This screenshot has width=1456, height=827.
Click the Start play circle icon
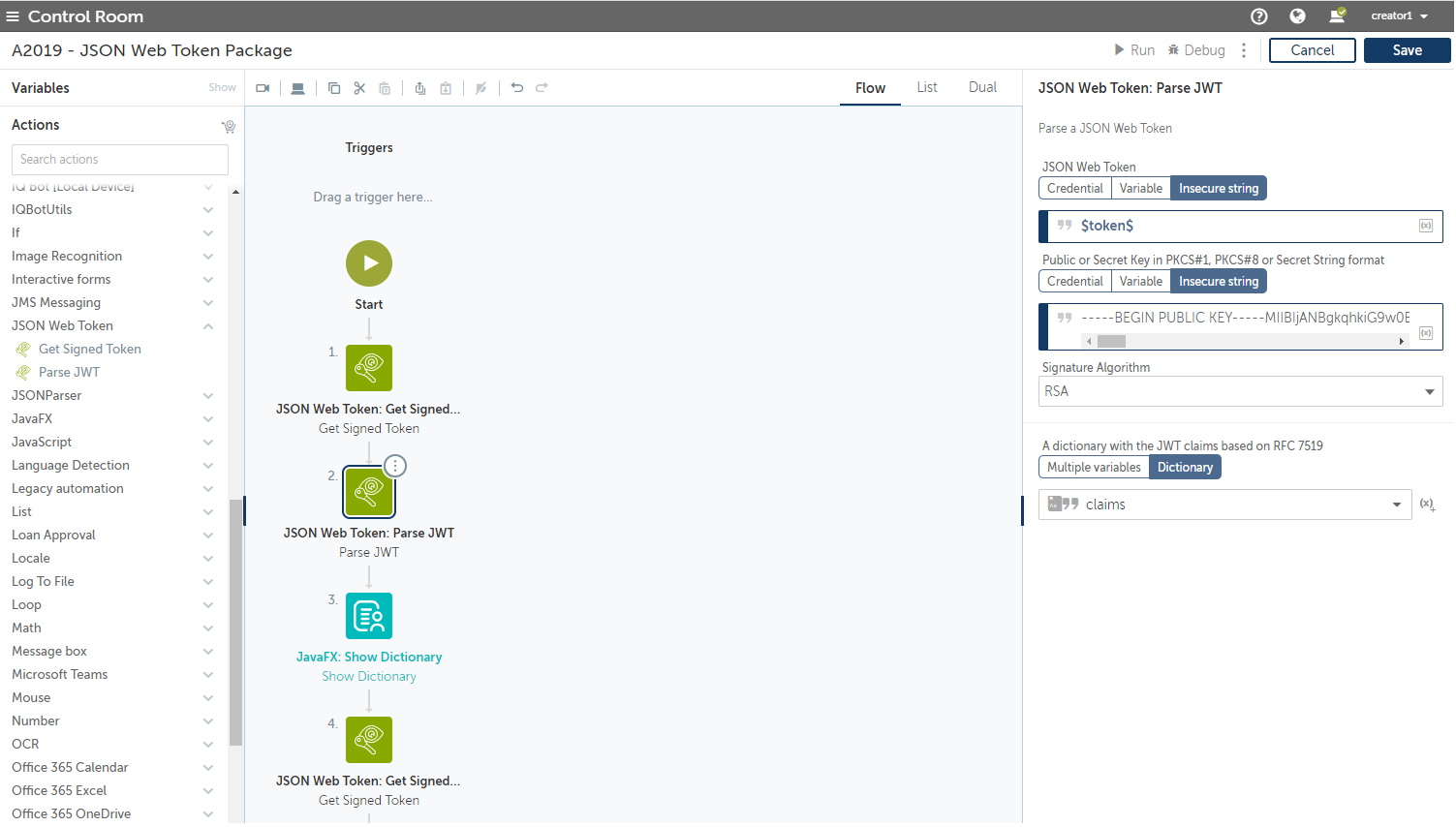click(369, 263)
